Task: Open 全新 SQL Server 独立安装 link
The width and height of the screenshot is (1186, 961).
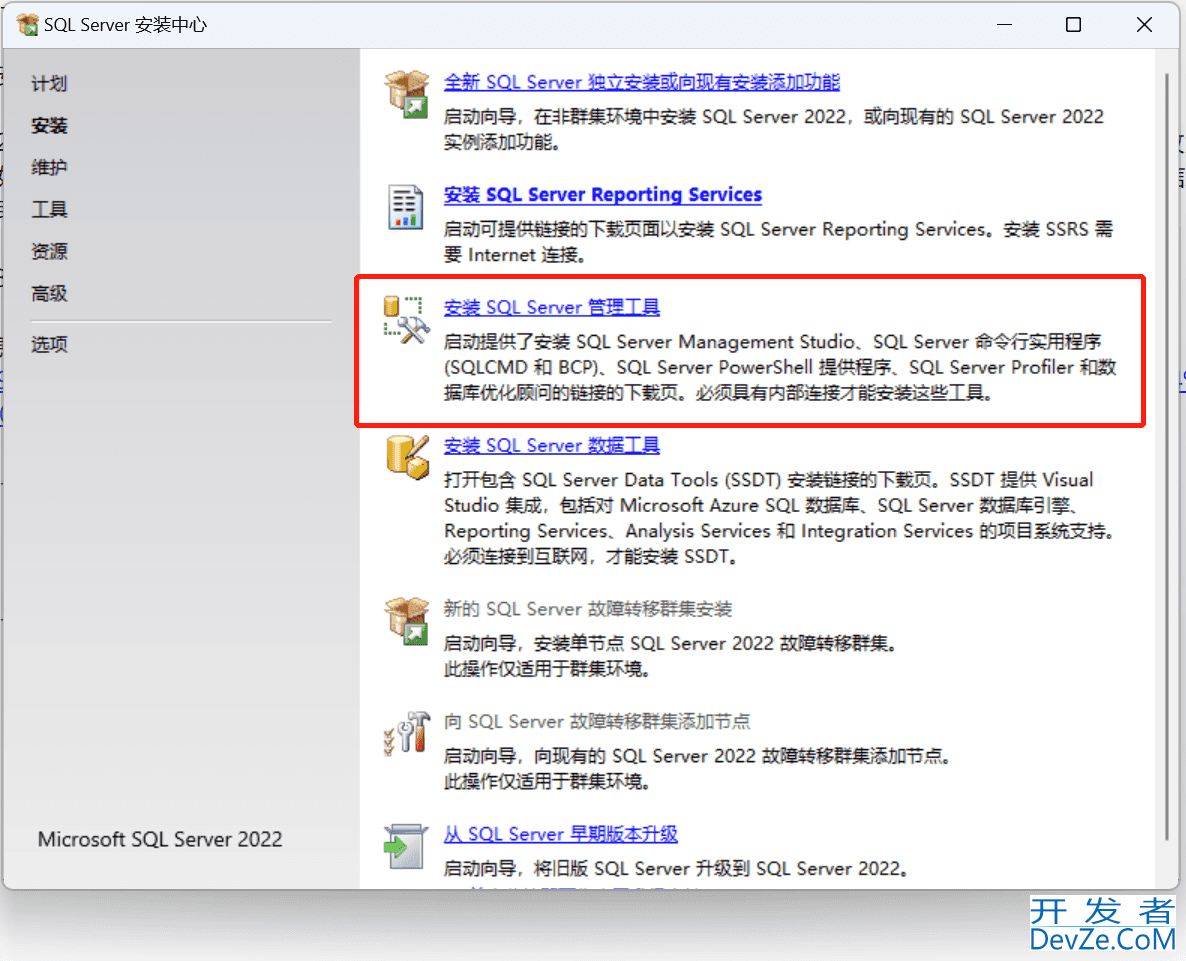Action: click(641, 82)
